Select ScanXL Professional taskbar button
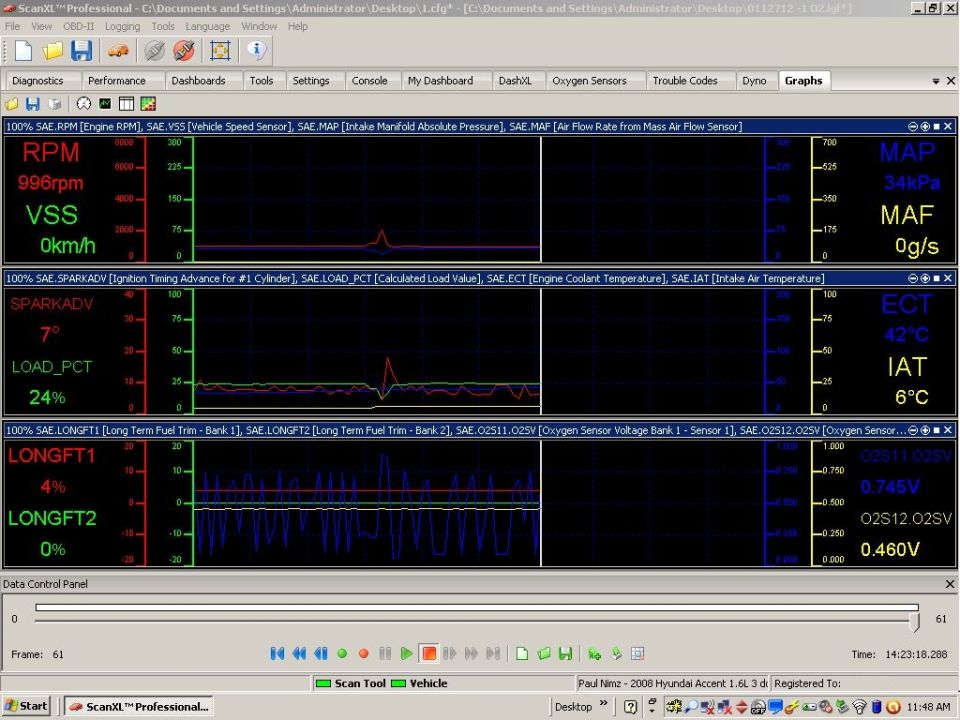The width and height of the screenshot is (960, 720). point(139,707)
